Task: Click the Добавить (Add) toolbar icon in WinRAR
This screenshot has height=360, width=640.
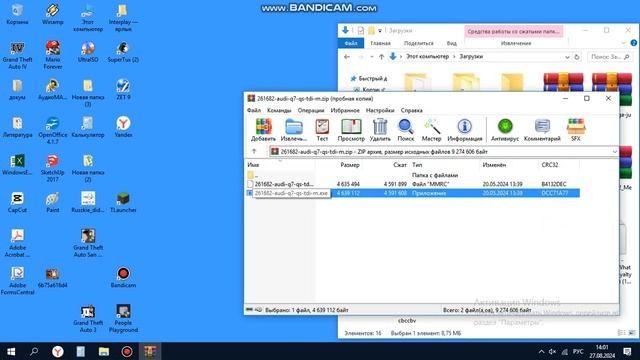Action: [x=263, y=130]
